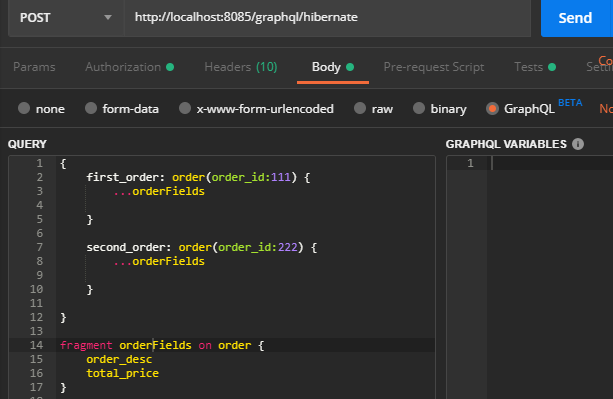The height and width of the screenshot is (399, 613).
Task: Click the QUERY section heading
Action: click(x=27, y=144)
